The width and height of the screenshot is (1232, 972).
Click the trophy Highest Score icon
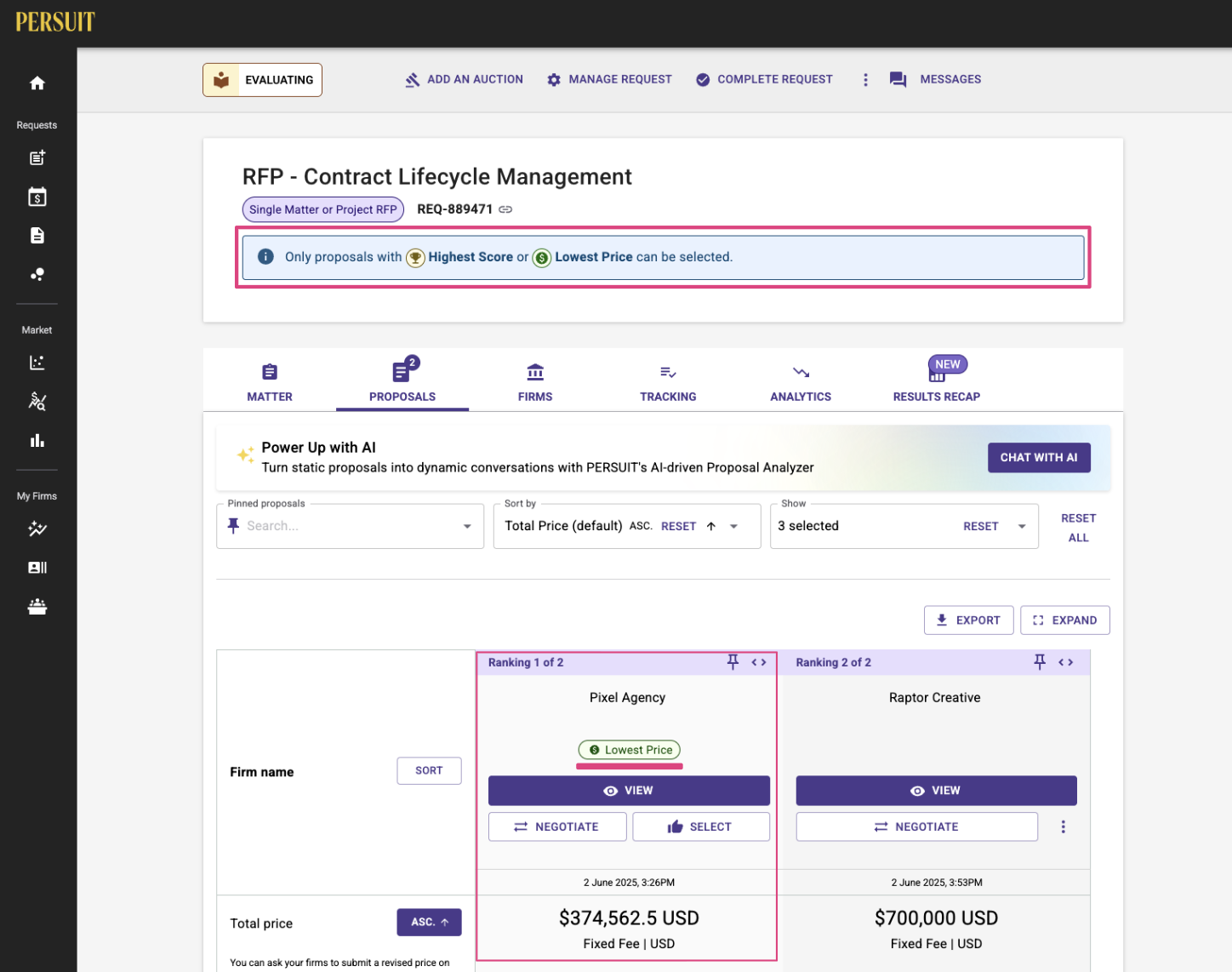click(415, 257)
